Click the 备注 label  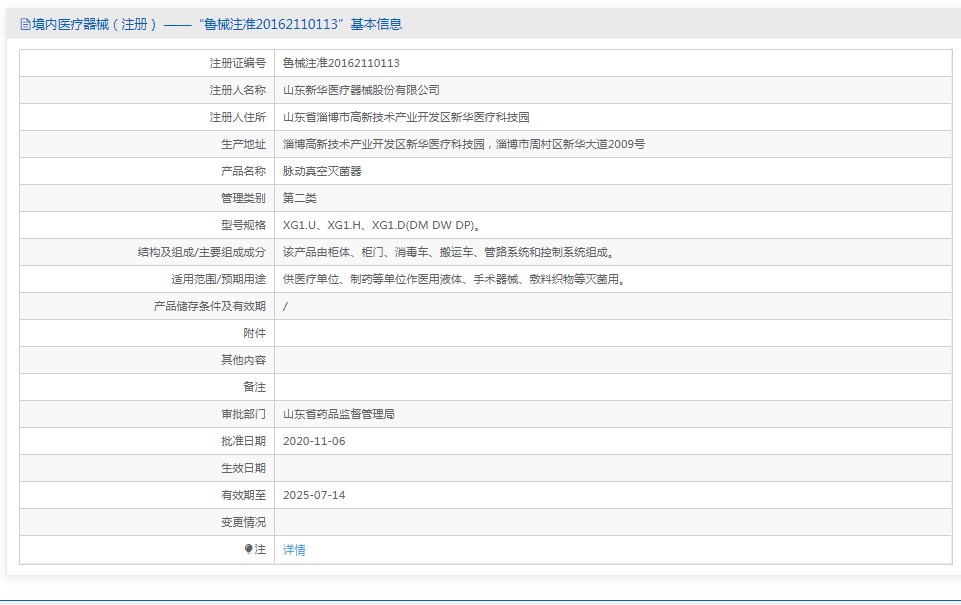click(254, 387)
